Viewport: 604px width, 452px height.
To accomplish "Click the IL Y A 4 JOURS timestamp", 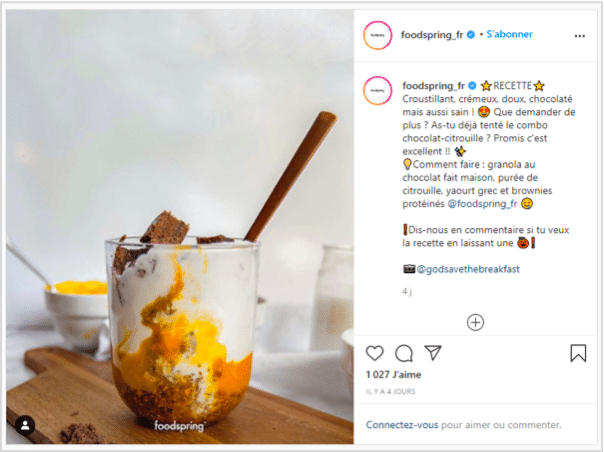I will click(390, 392).
